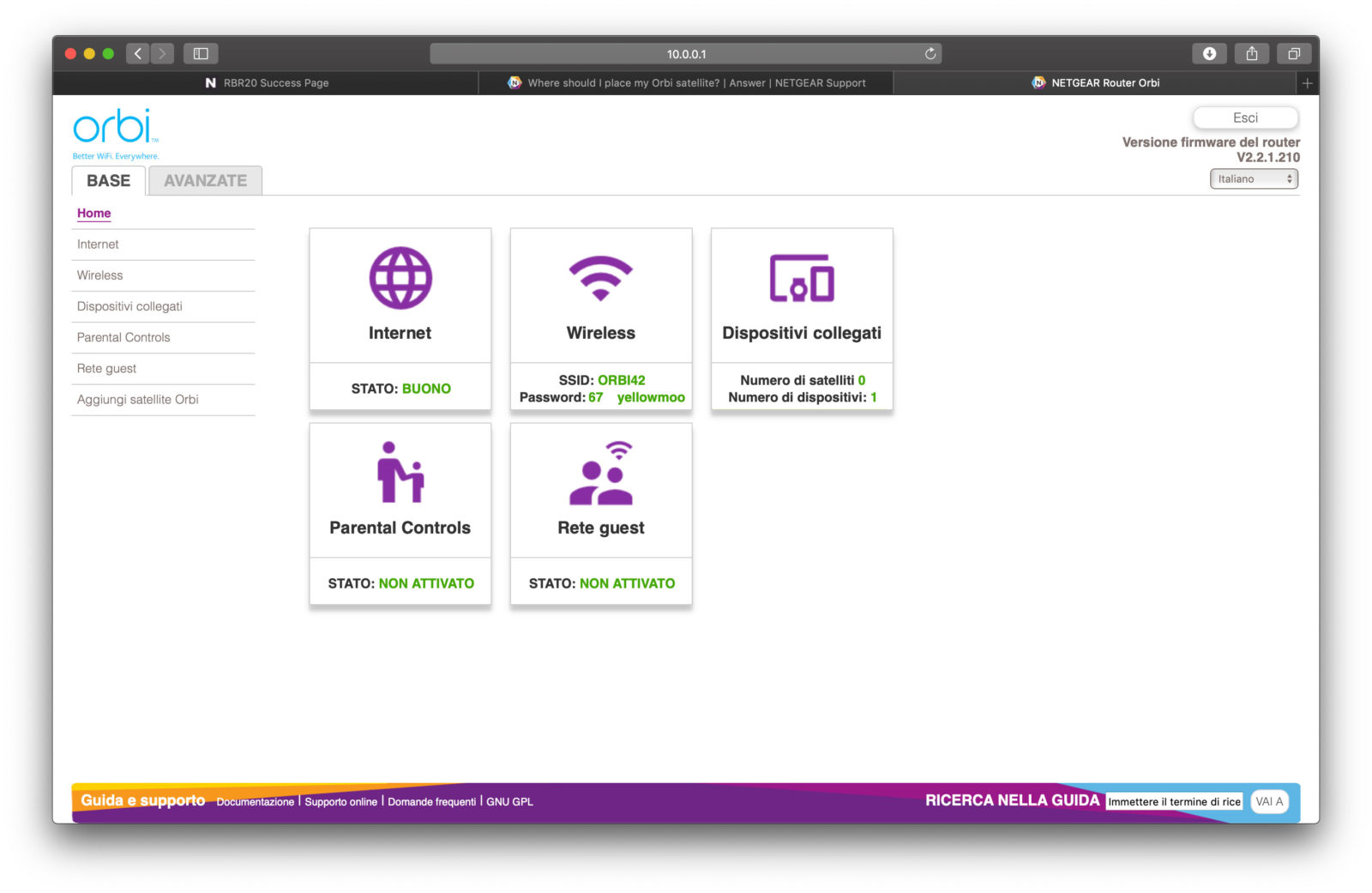
Task: Click the firmware version V2.2.1.210
Action: [1268, 157]
